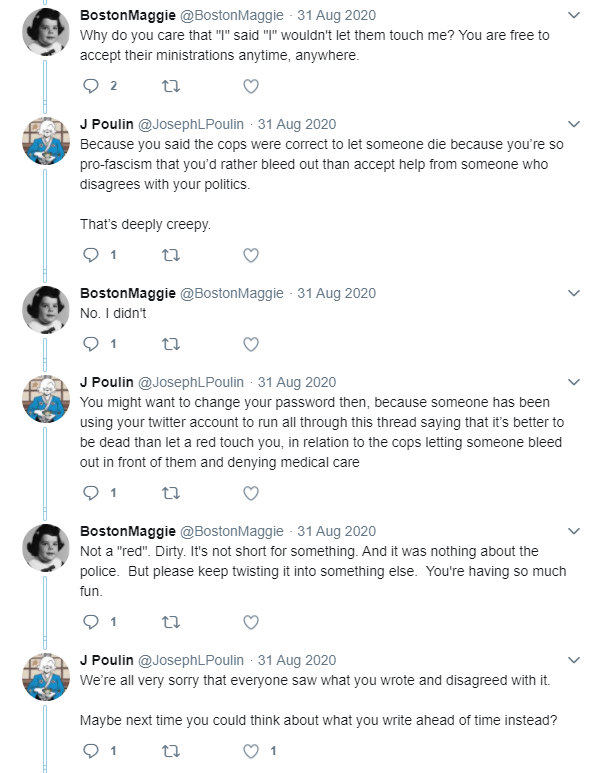Image resolution: width=599 pixels, height=773 pixels.
Task: Open chevron menu on the 'No. I didn't' tweet
Action: (x=574, y=293)
